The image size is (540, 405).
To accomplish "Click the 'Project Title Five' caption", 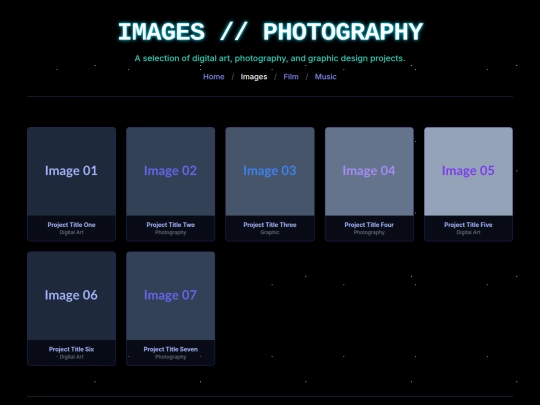I will tap(468, 225).
